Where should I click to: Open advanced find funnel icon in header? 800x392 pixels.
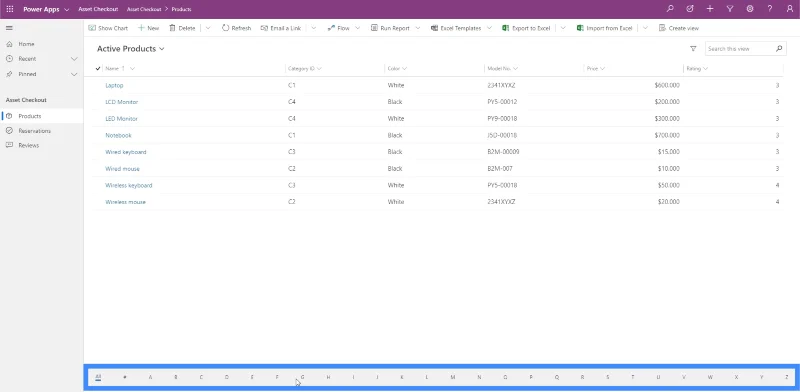[x=730, y=9]
